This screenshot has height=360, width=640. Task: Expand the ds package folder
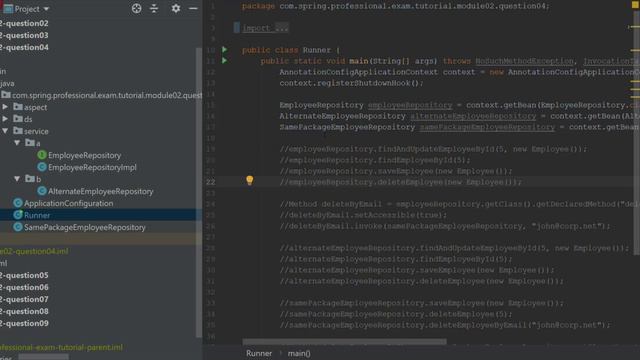click(x=5, y=119)
